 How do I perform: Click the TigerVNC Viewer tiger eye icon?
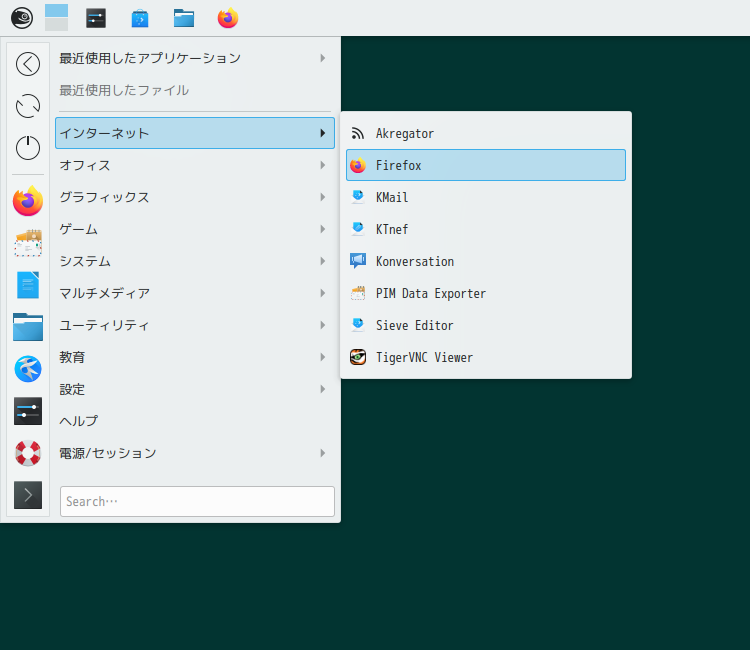point(358,357)
